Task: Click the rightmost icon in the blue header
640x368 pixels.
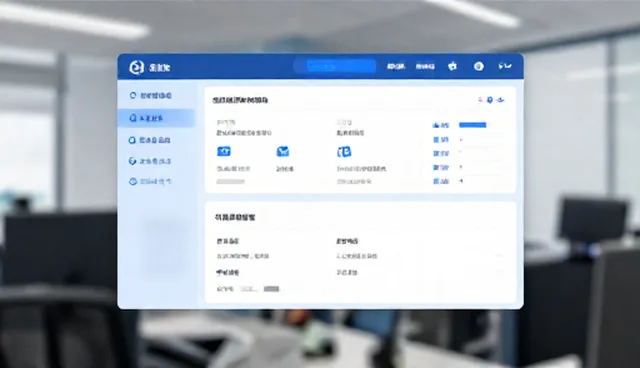Action: (505, 66)
